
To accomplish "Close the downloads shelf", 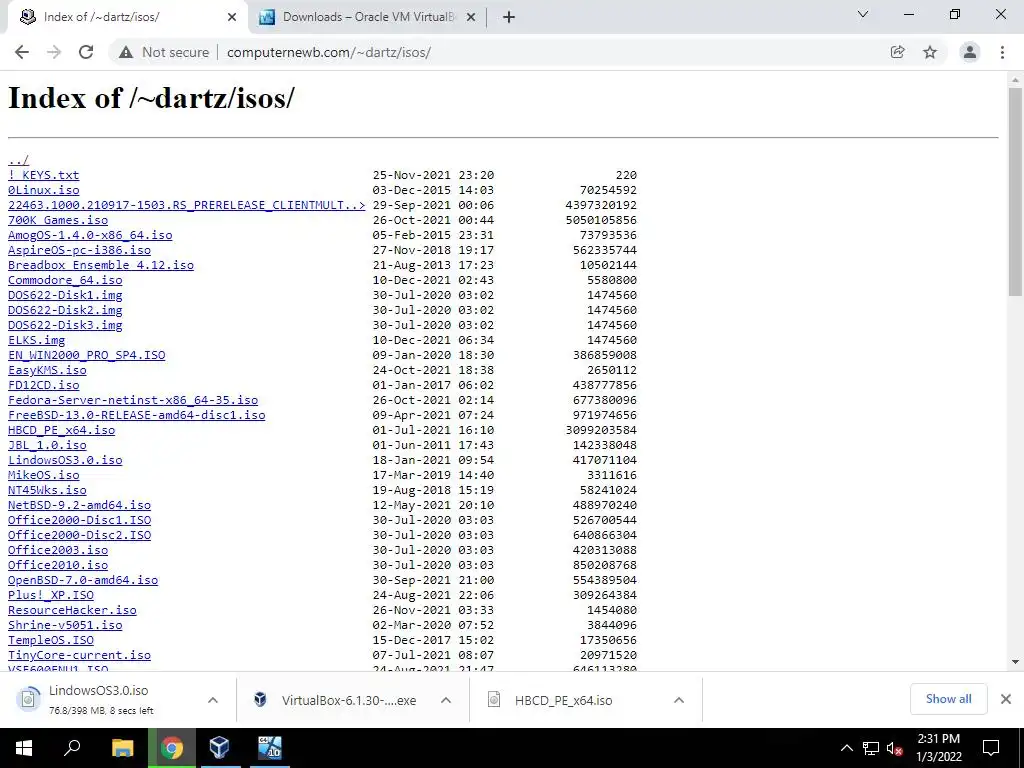I will [x=1006, y=699].
